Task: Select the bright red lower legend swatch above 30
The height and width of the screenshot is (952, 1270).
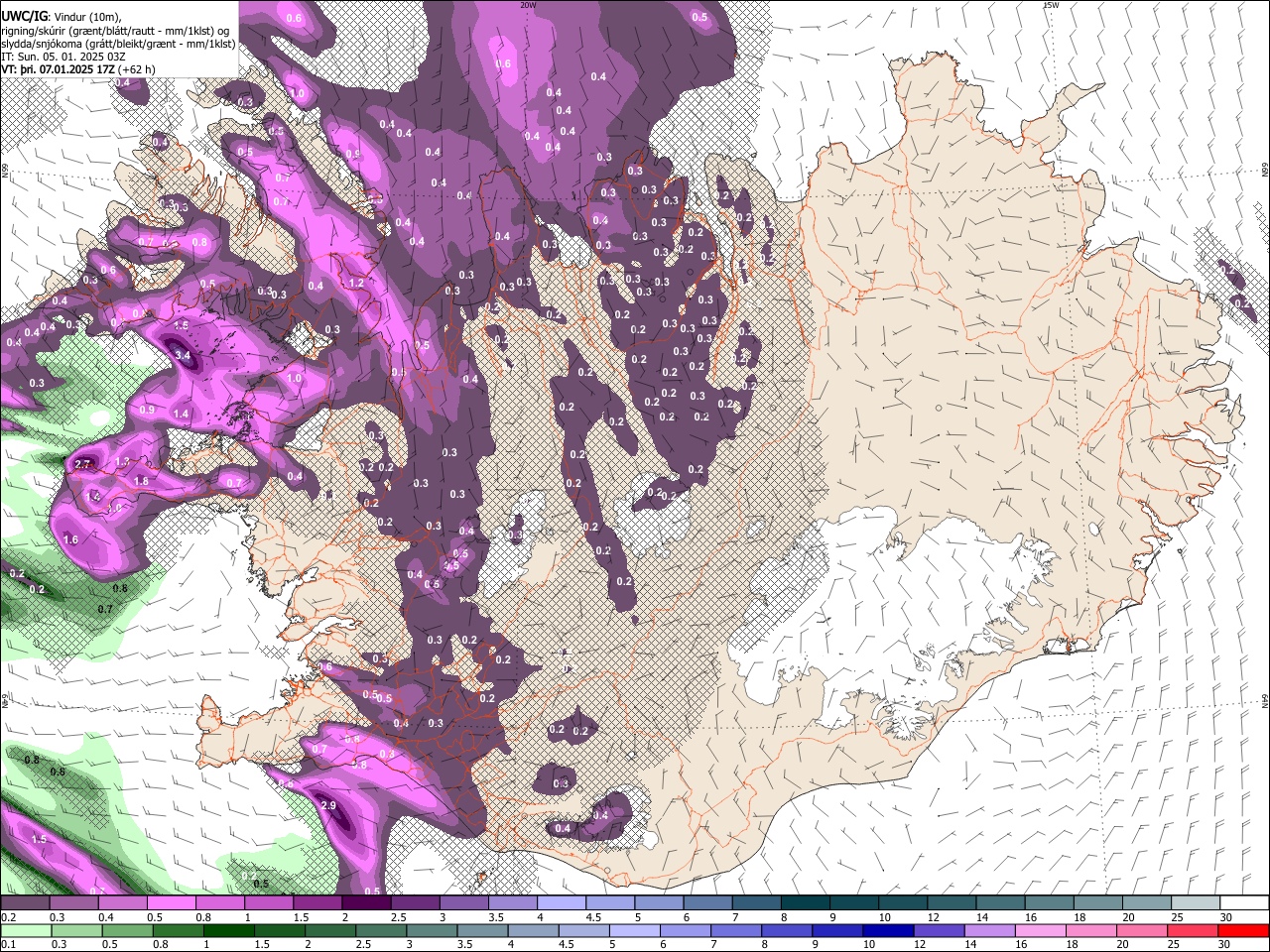Action: coord(1242,931)
